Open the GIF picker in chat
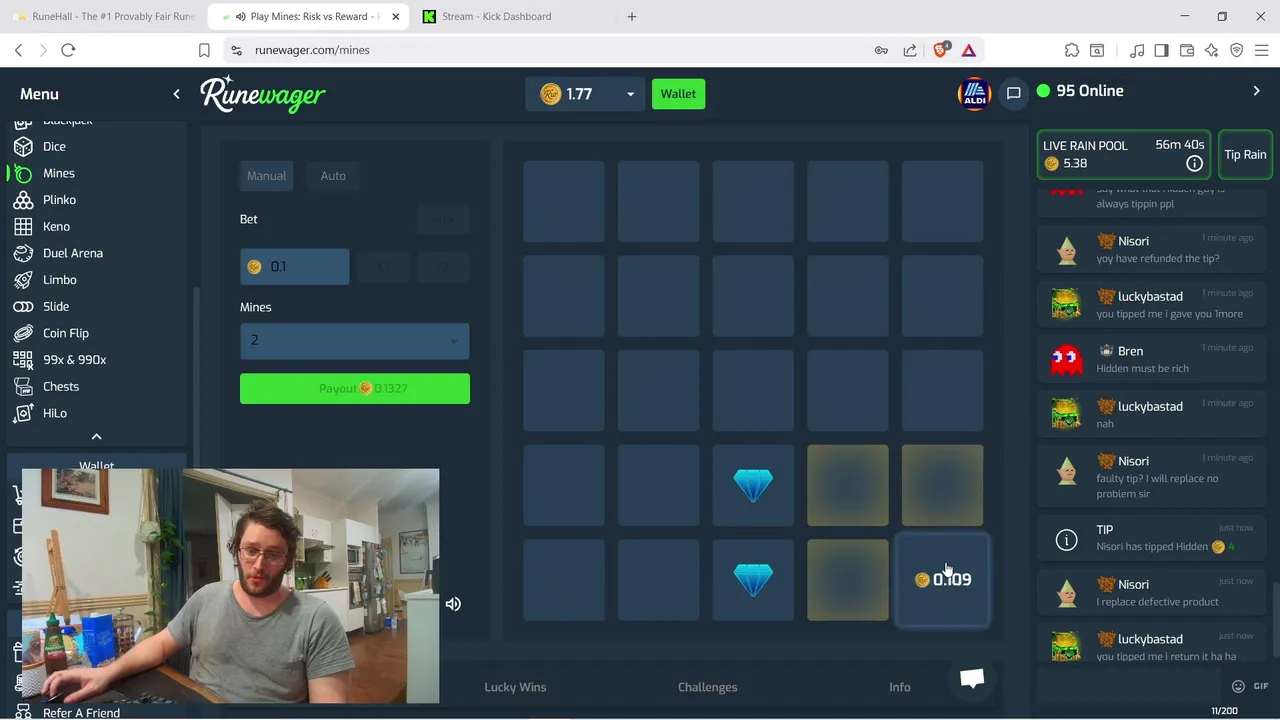This screenshot has width=1280, height=720. tap(1261, 686)
